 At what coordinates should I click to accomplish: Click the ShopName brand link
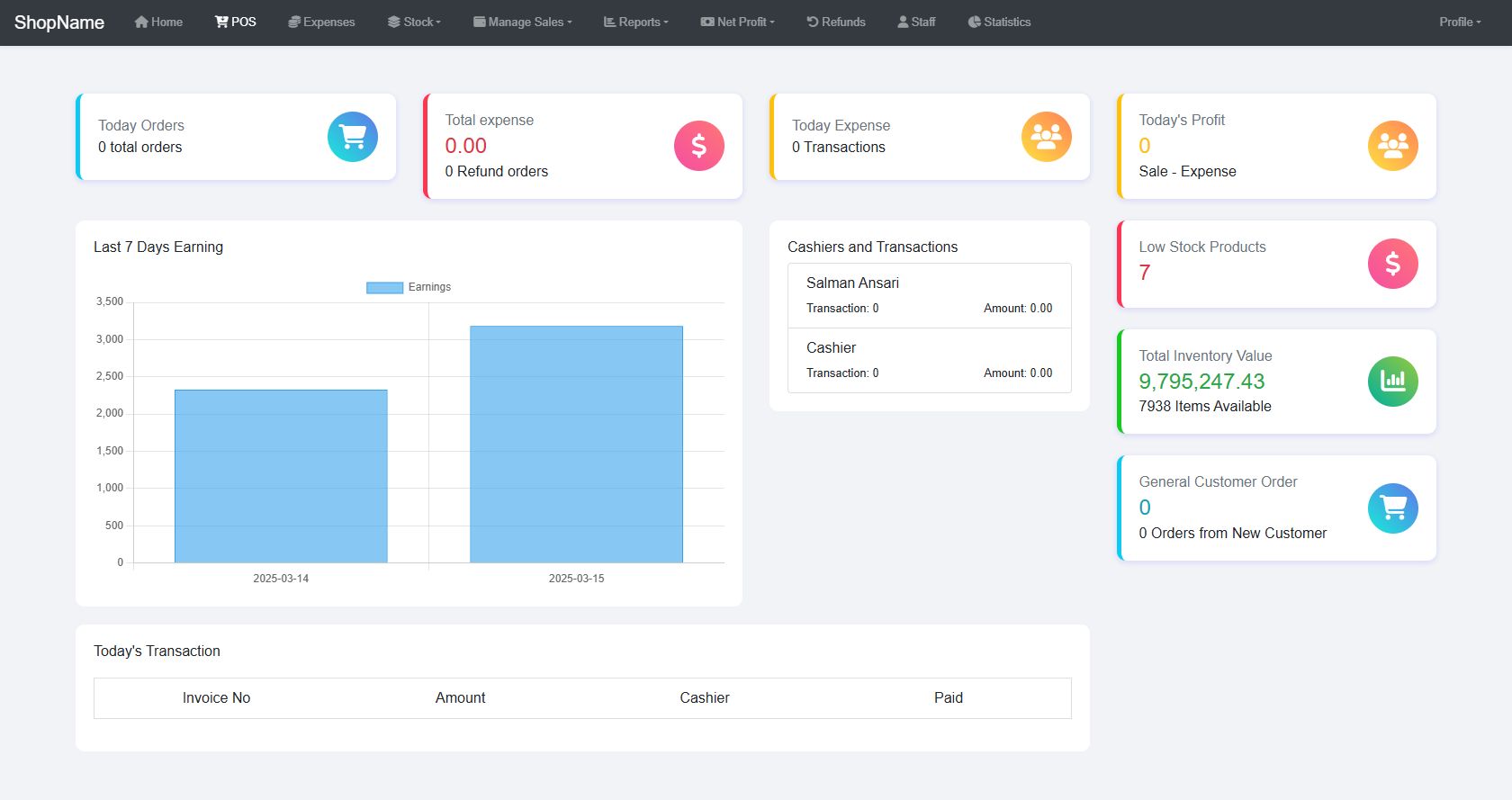pos(59,22)
